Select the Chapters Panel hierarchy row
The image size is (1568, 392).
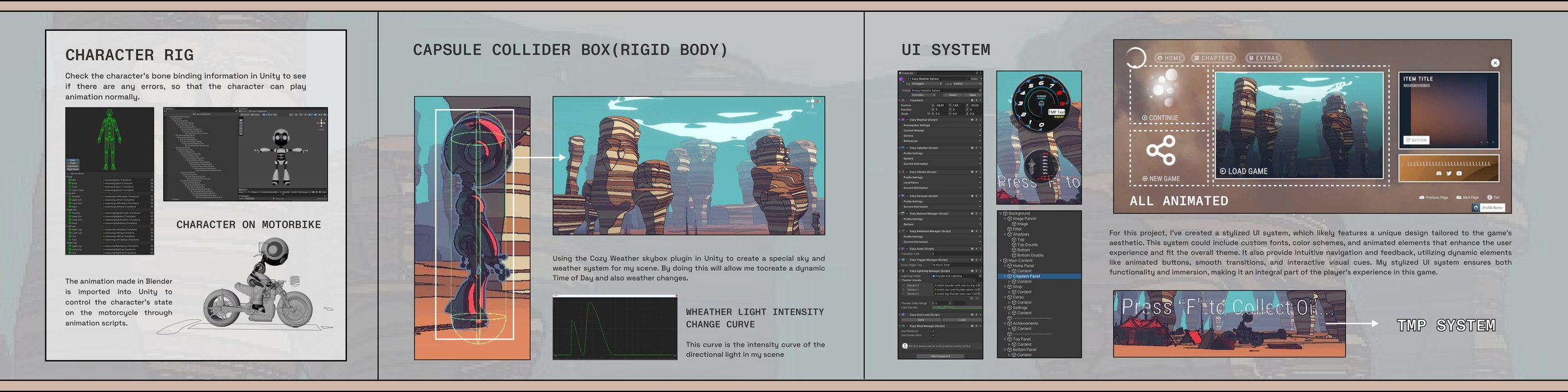tap(1039, 276)
